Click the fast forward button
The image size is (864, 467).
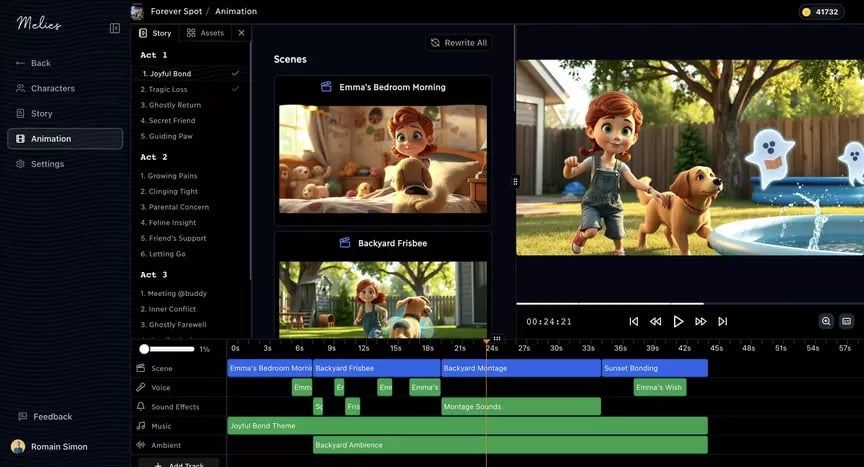700,322
